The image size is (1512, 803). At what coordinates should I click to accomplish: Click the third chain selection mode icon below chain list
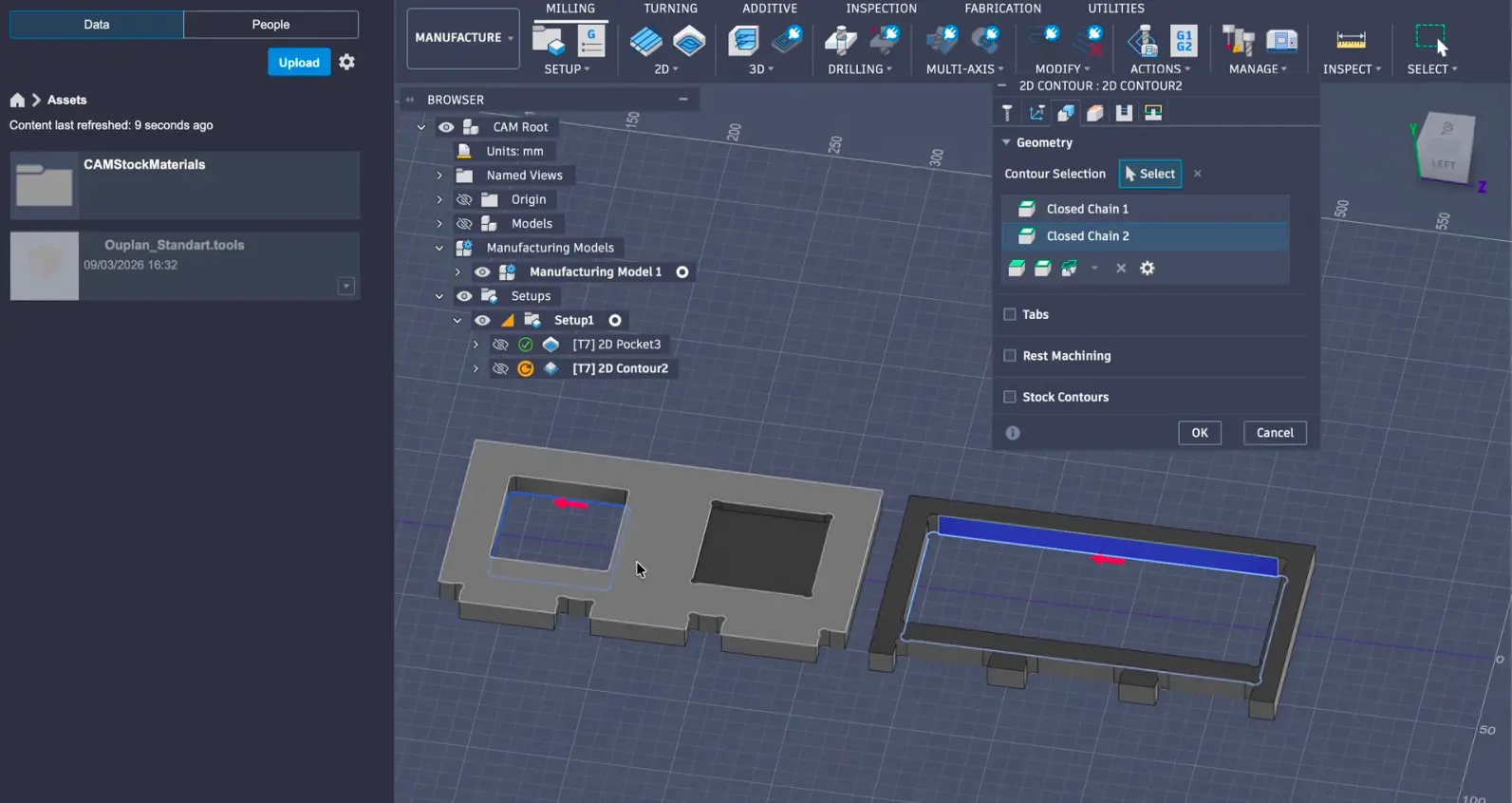(1070, 269)
